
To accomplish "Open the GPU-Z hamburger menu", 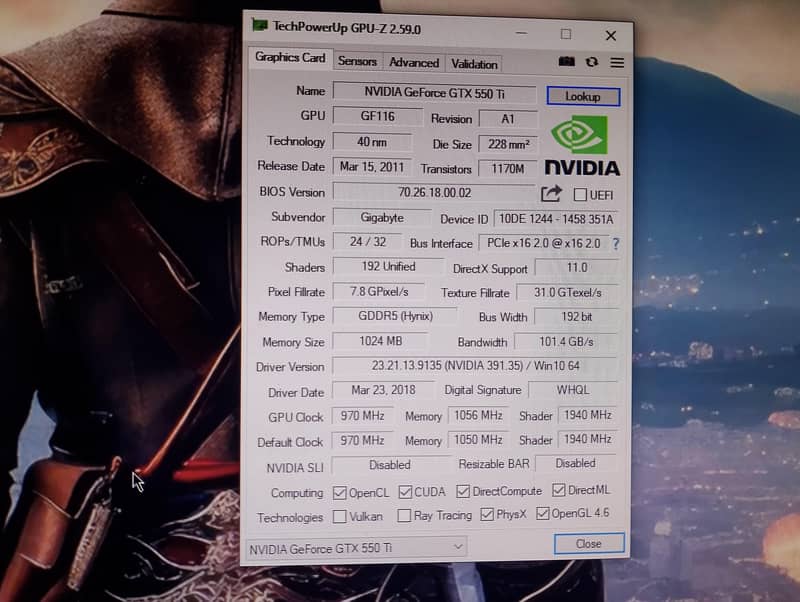I will pyautogui.click(x=617, y=62).
